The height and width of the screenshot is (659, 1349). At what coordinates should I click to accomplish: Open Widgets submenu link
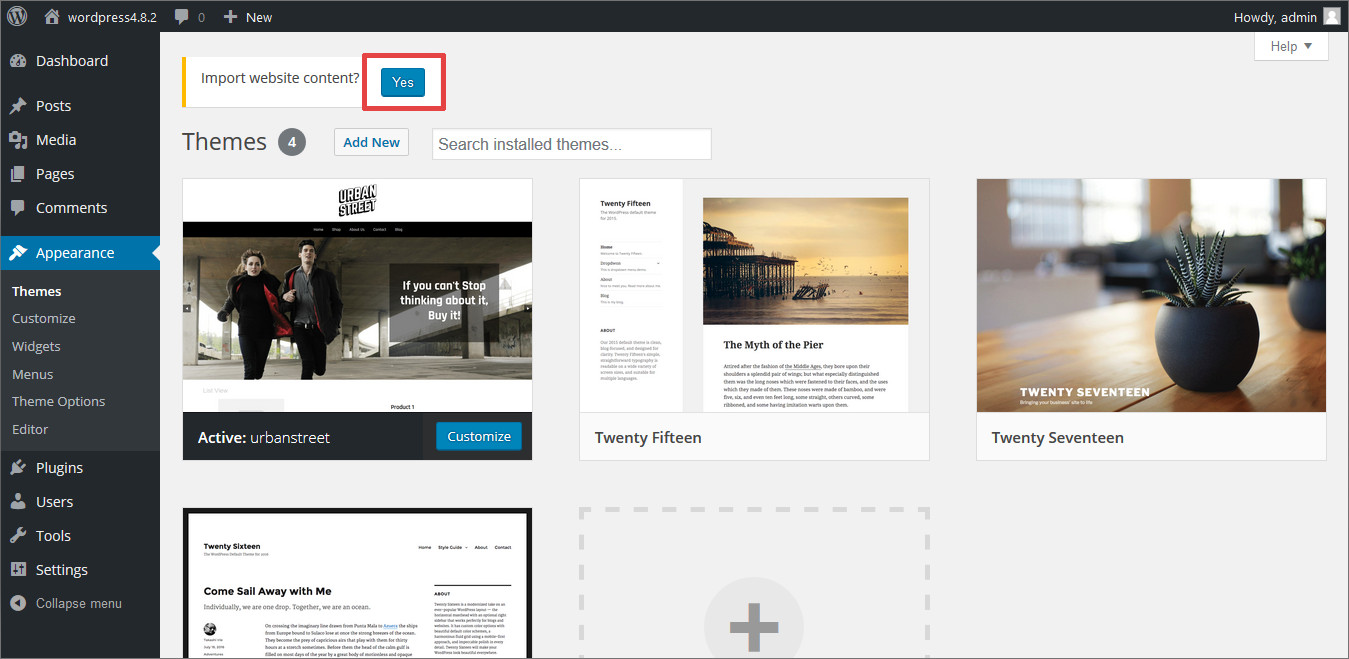36,346
